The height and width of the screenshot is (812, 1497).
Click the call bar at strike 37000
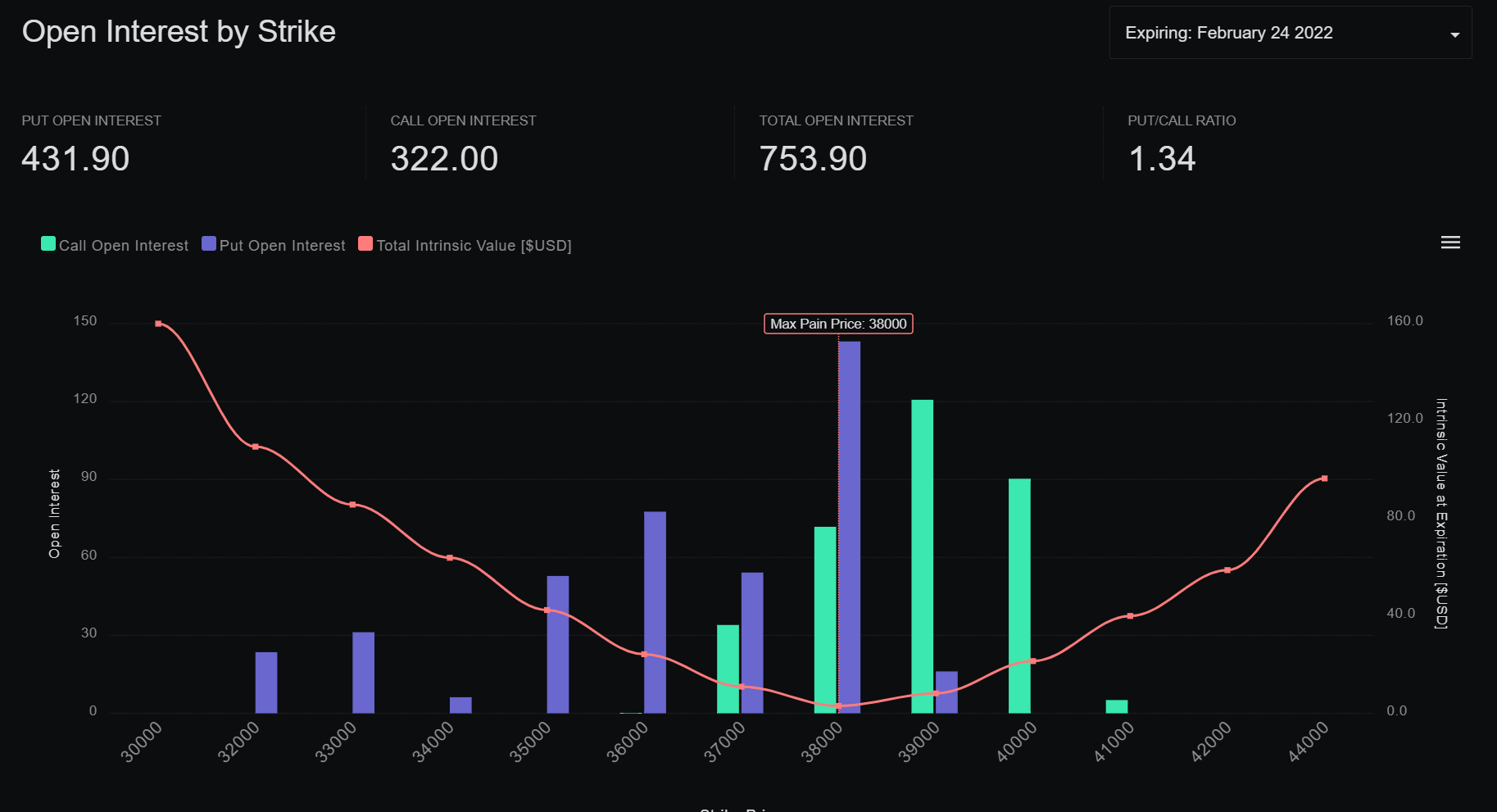tap(728, 669)
